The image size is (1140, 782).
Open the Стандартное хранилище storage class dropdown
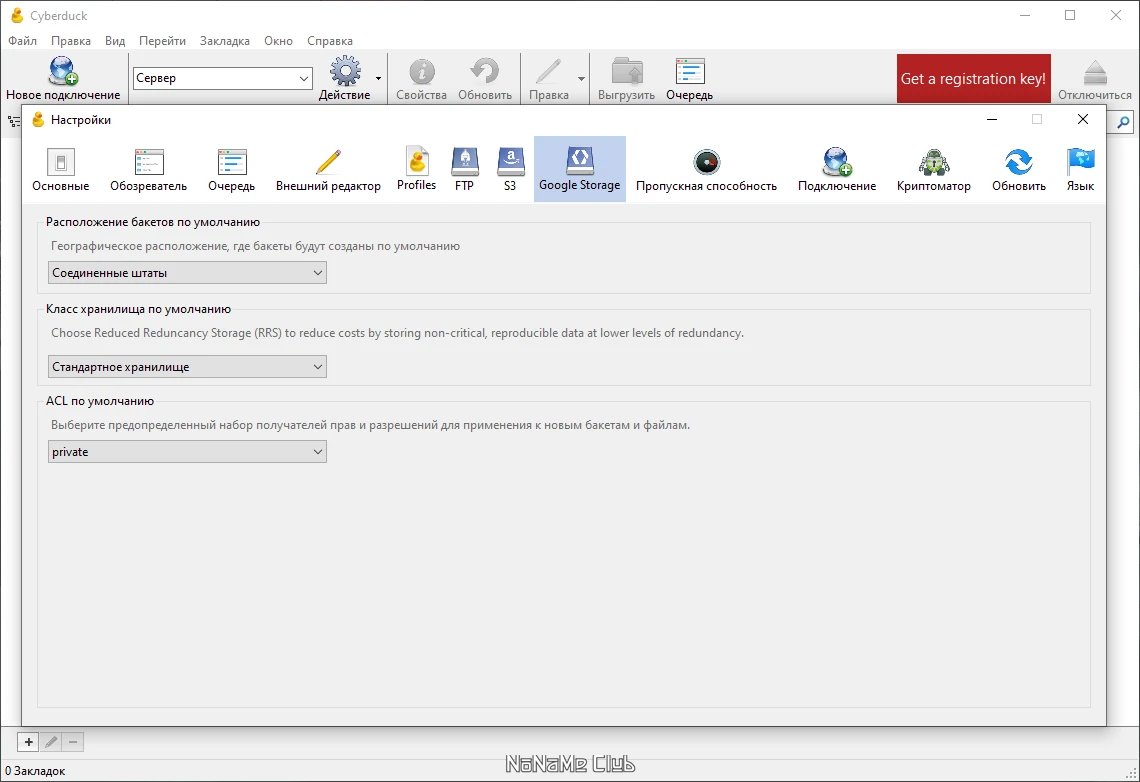tap(188, 366)
